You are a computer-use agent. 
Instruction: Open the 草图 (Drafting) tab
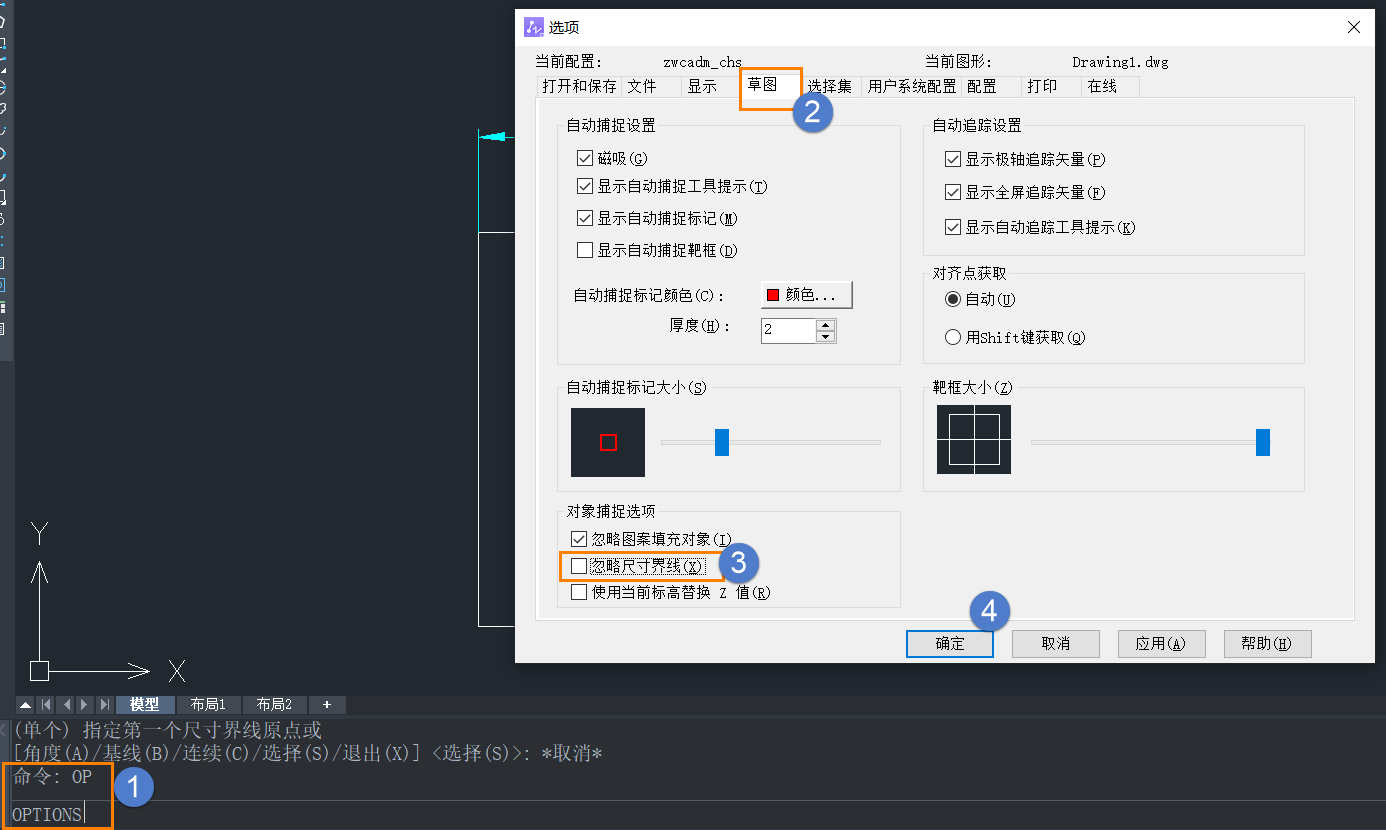[770, 87]
